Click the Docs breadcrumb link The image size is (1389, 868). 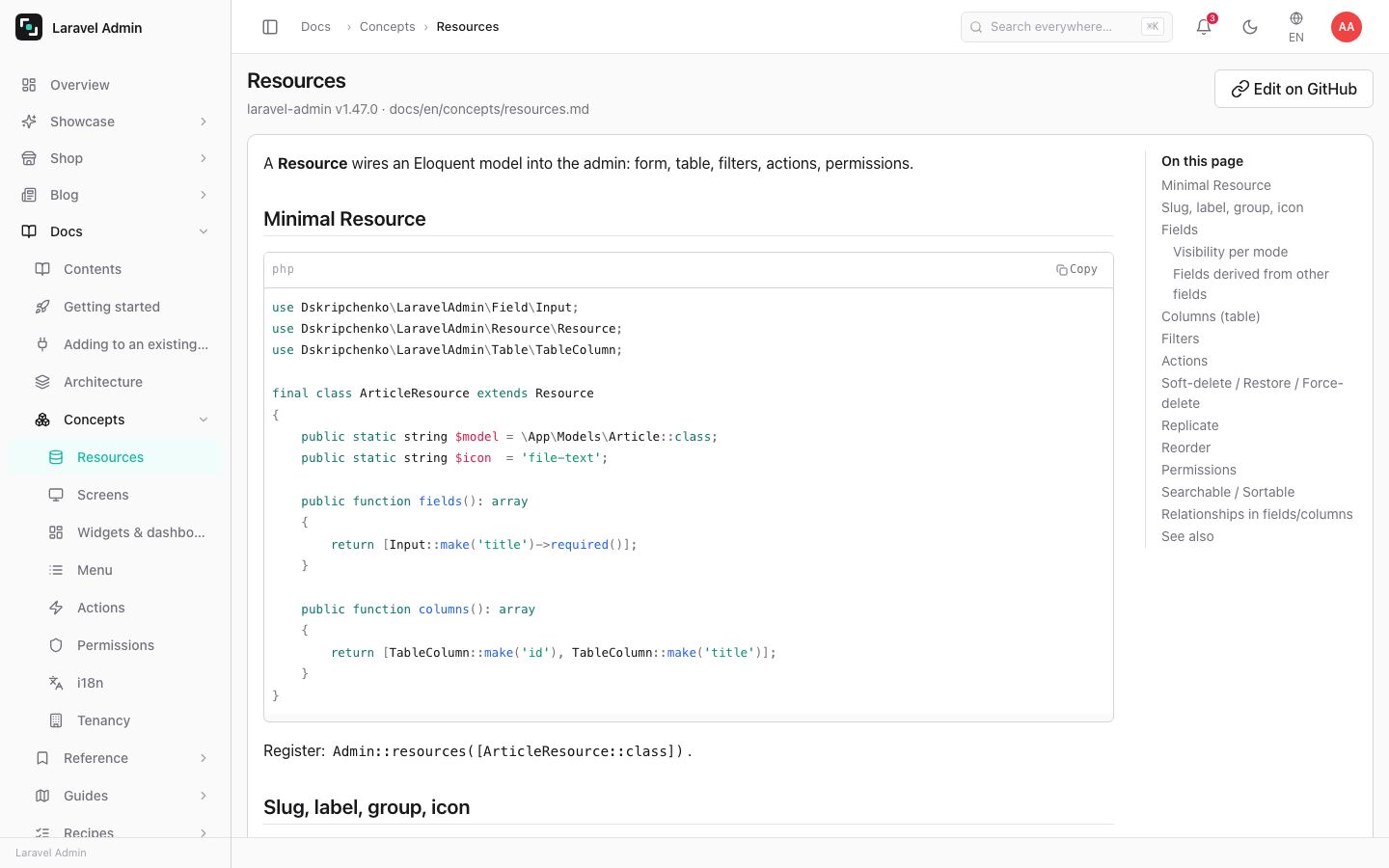(x=315, y=27)
